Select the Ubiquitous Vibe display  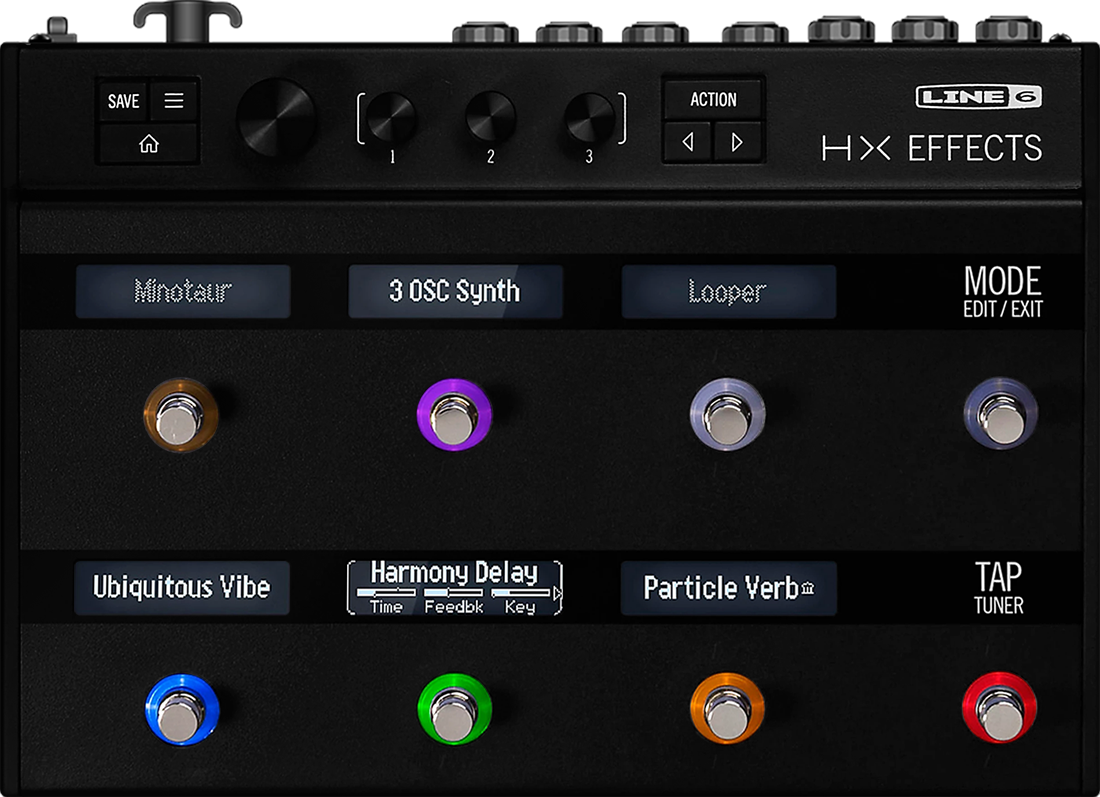click(182, 588)
